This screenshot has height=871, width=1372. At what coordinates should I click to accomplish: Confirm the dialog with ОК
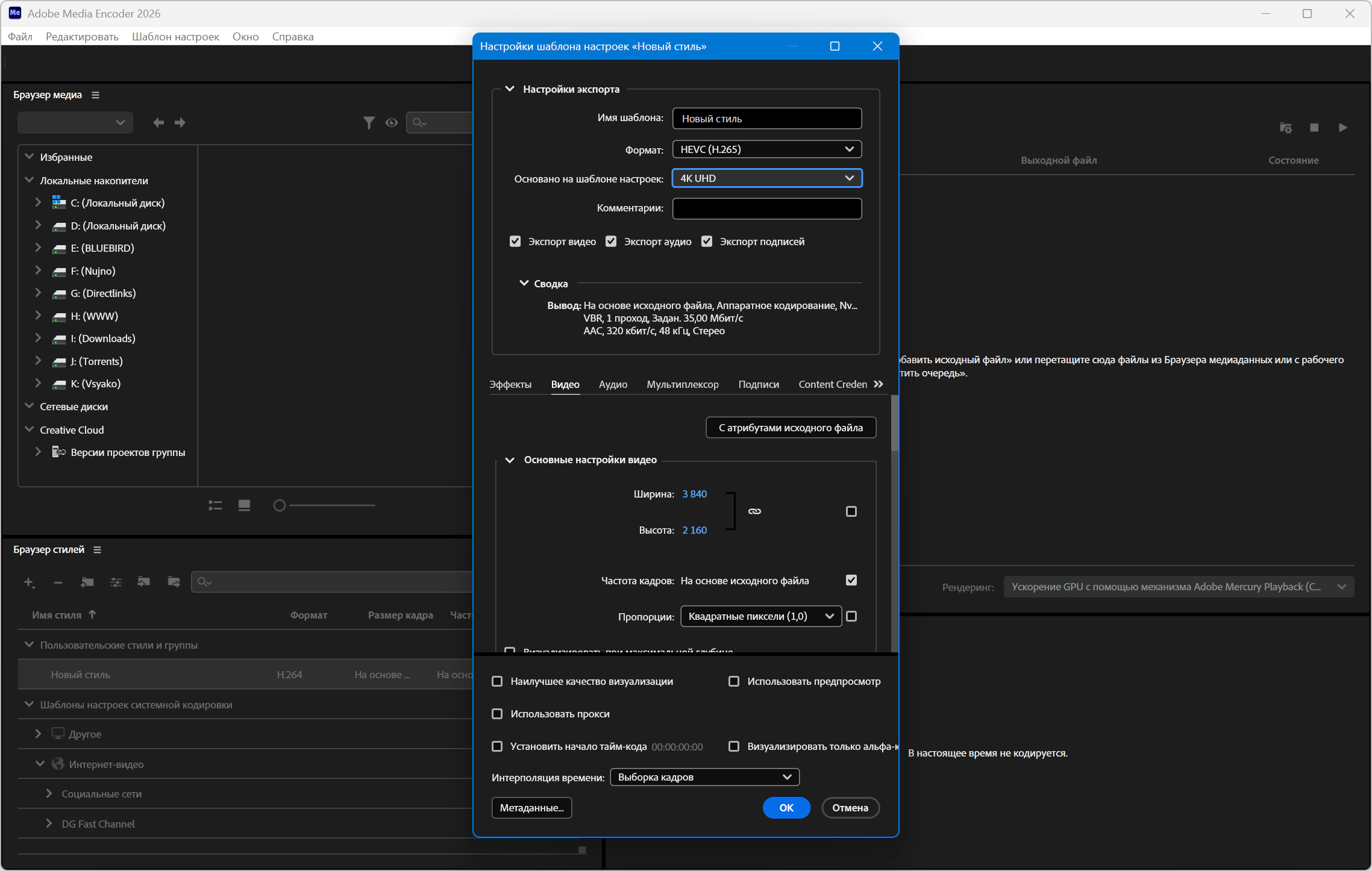click(786, 808)
